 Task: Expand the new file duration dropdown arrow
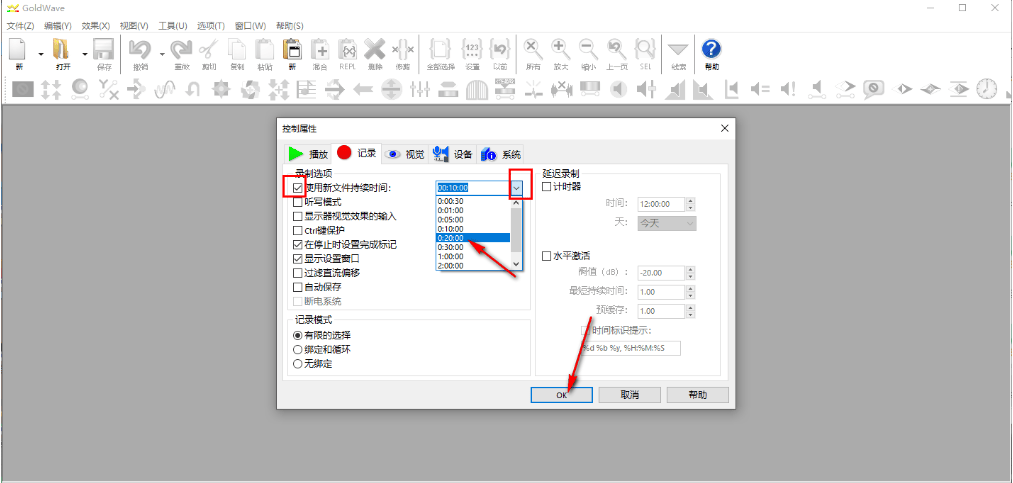(x=517, y=187)
